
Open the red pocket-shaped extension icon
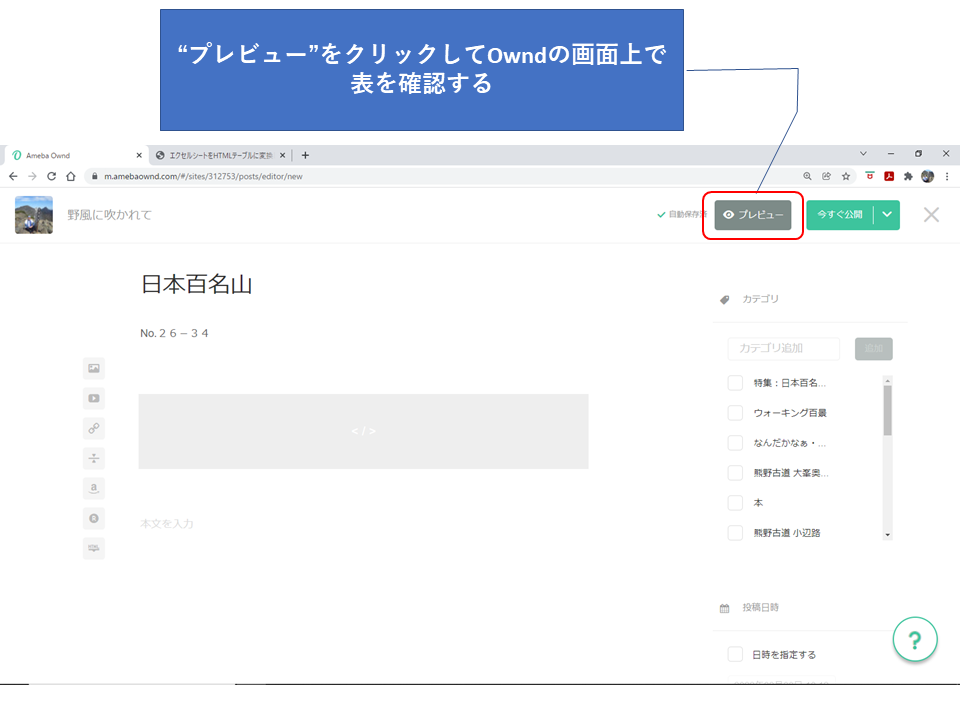(x=869, y=176)
